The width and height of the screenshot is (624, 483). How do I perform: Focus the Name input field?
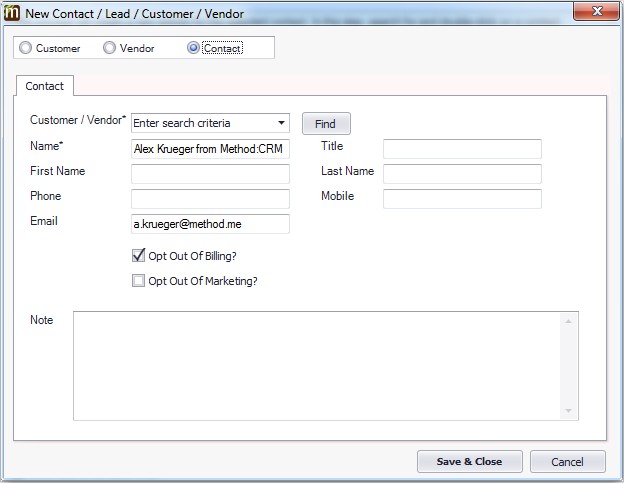pyautogui.click(x=210, y=149)
